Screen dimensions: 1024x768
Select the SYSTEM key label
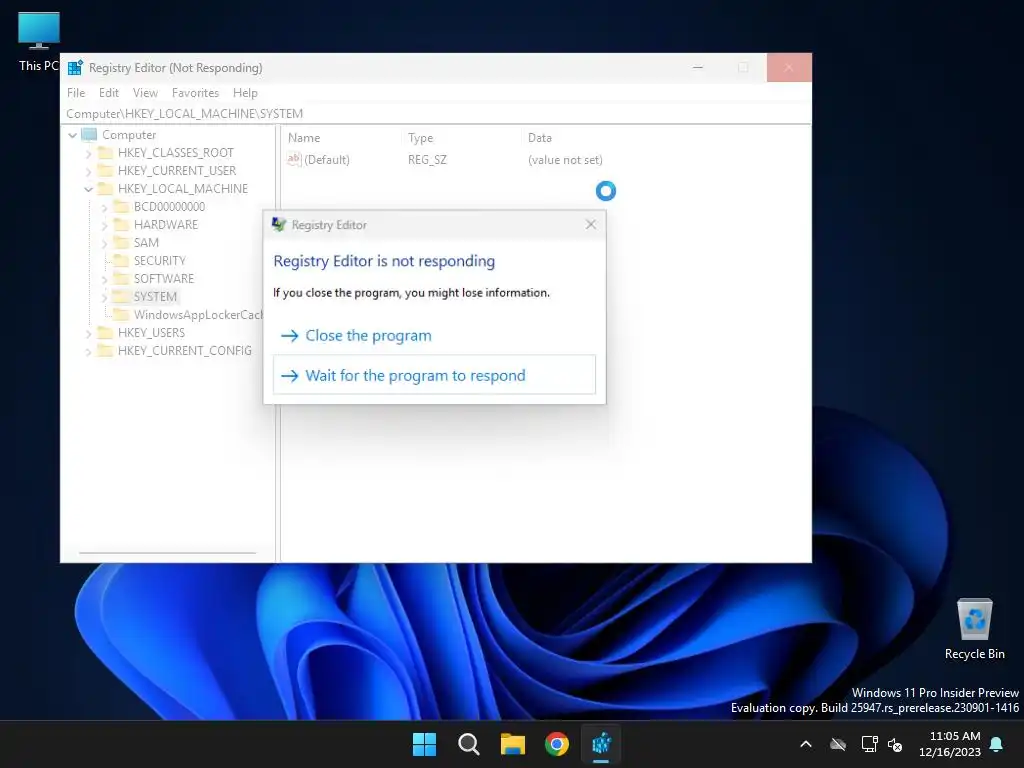(155, 296)
